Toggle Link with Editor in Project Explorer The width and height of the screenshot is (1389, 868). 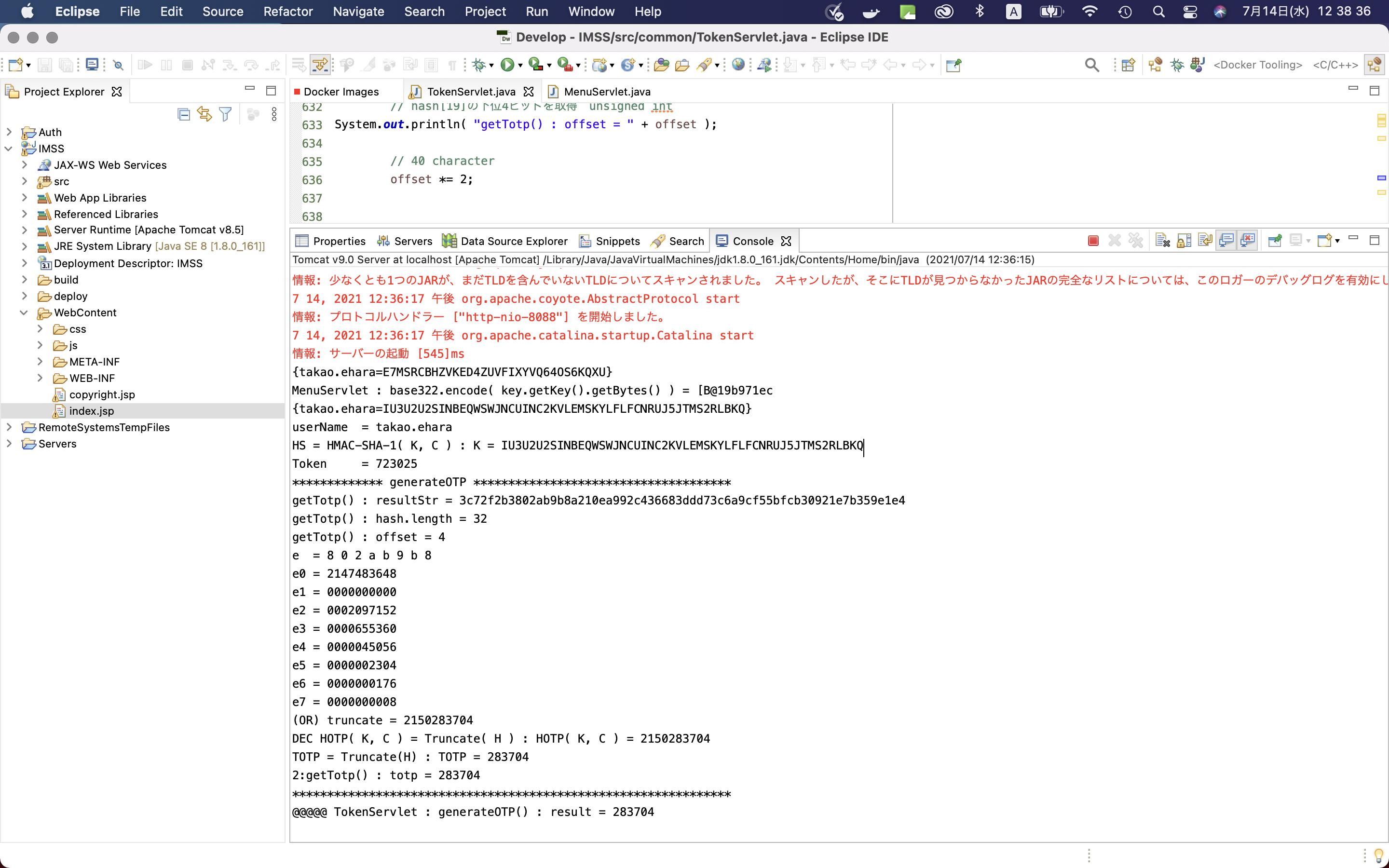pyautogui.click(x=204, y=114)
